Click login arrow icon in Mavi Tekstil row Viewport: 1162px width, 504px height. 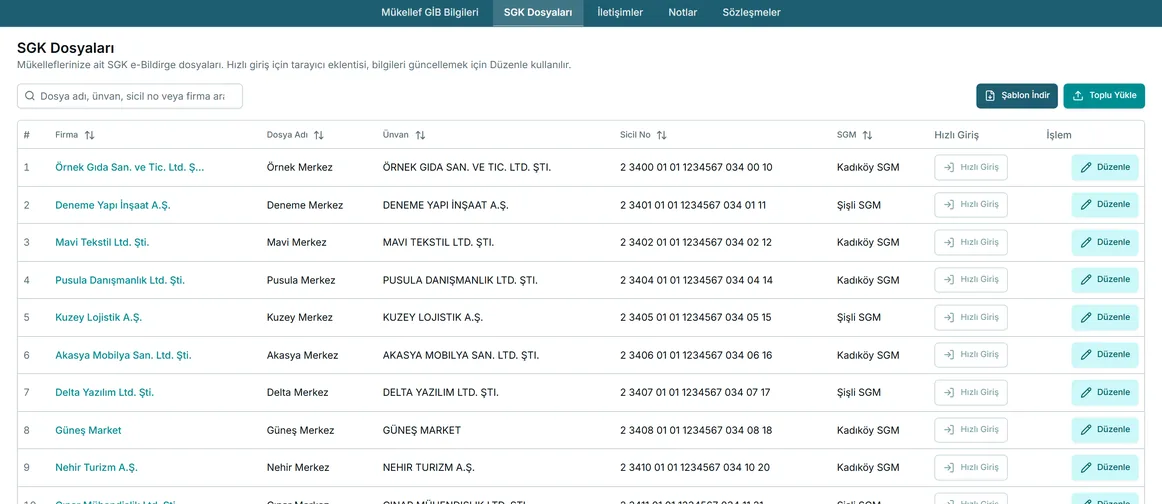point(949,242)
